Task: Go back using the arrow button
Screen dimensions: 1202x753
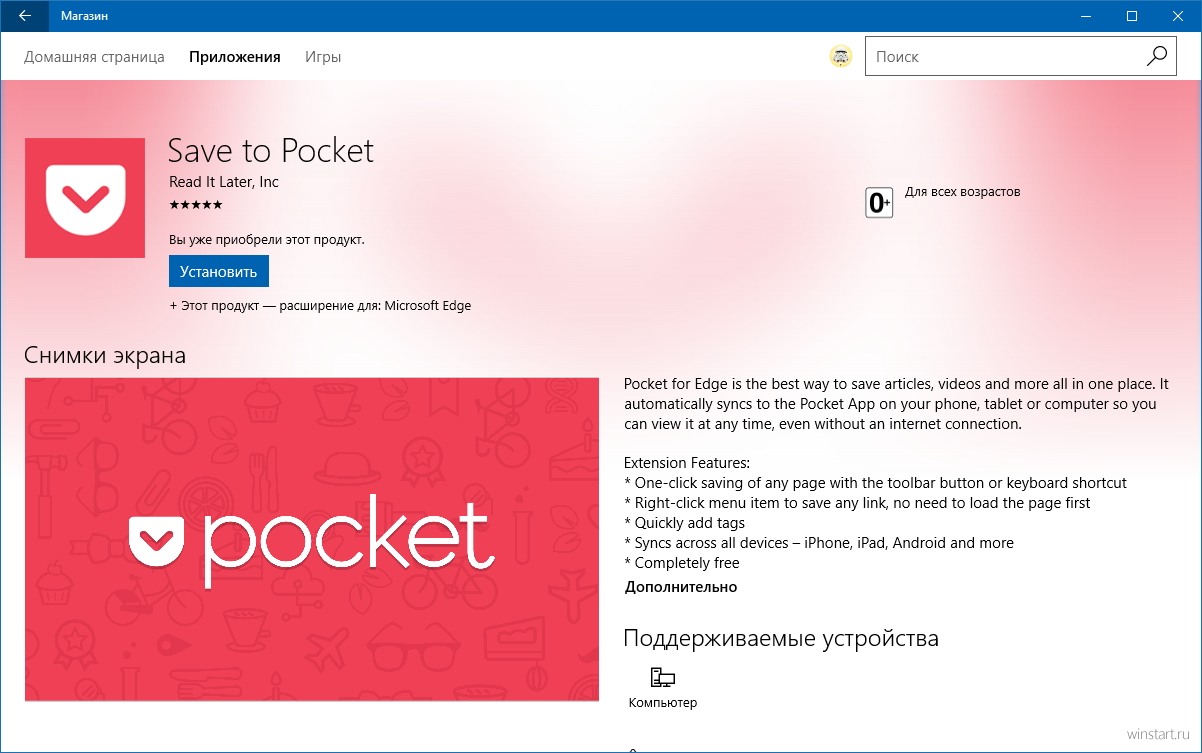Action: point(24,16)
